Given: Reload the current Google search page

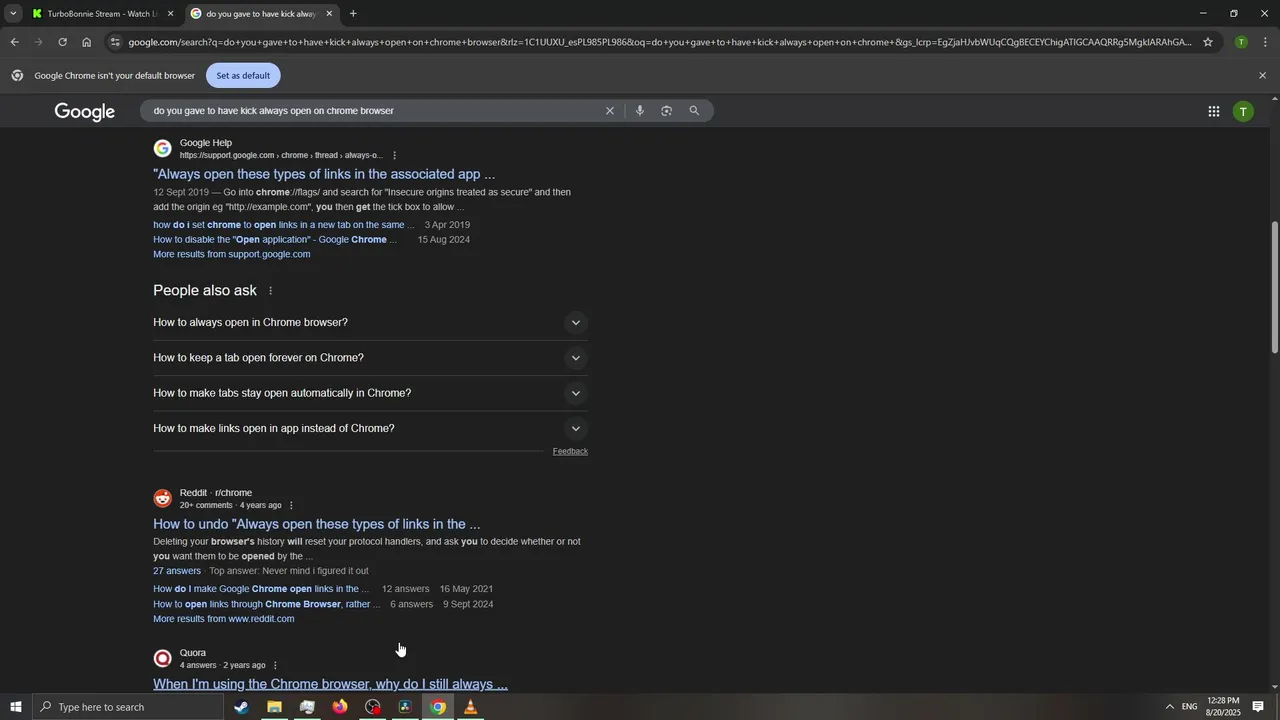Looking at the screenshot, I should tap(62, 42).
